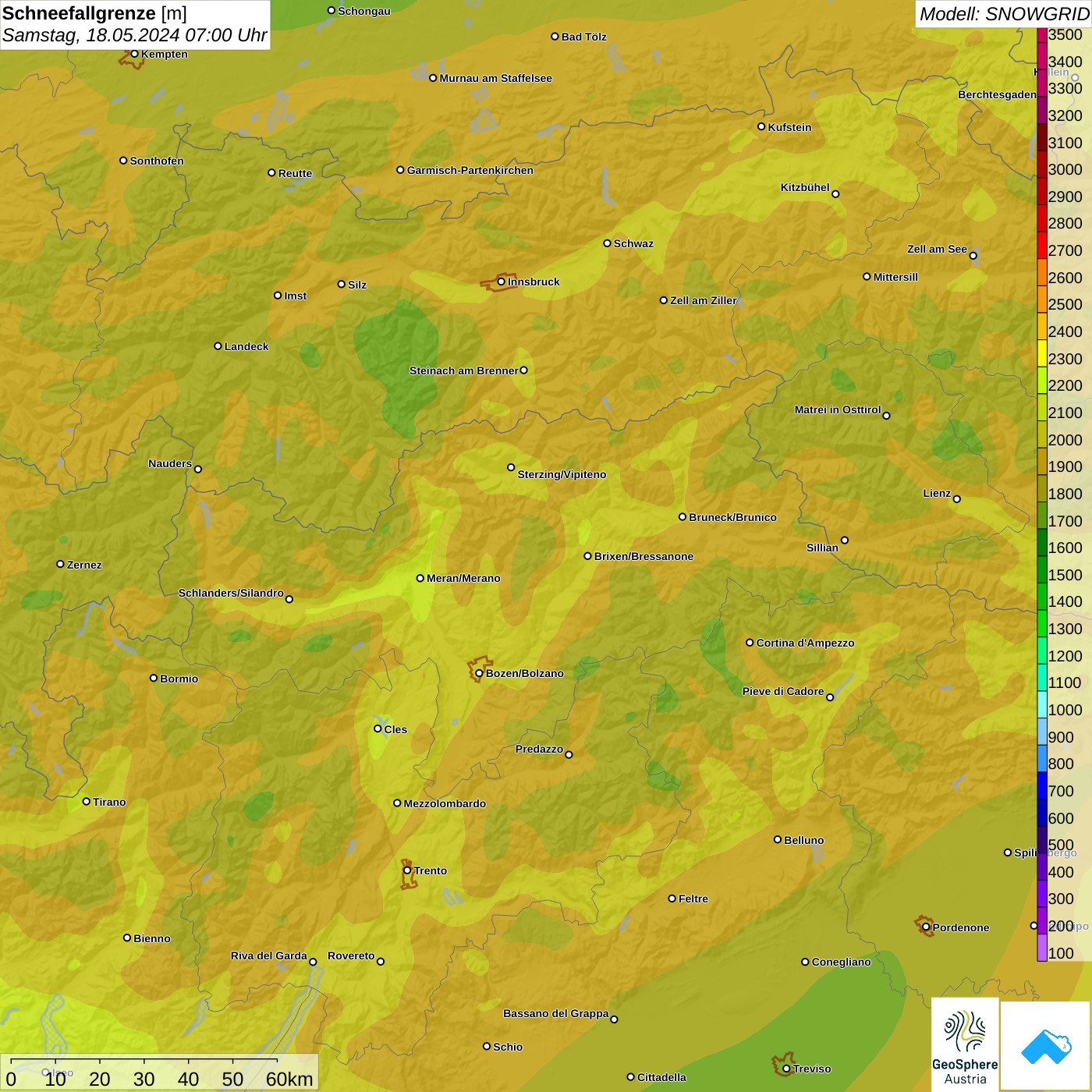Click the Reutte label
Viewport: 1092px width, 1092px height.
[295, 173]
